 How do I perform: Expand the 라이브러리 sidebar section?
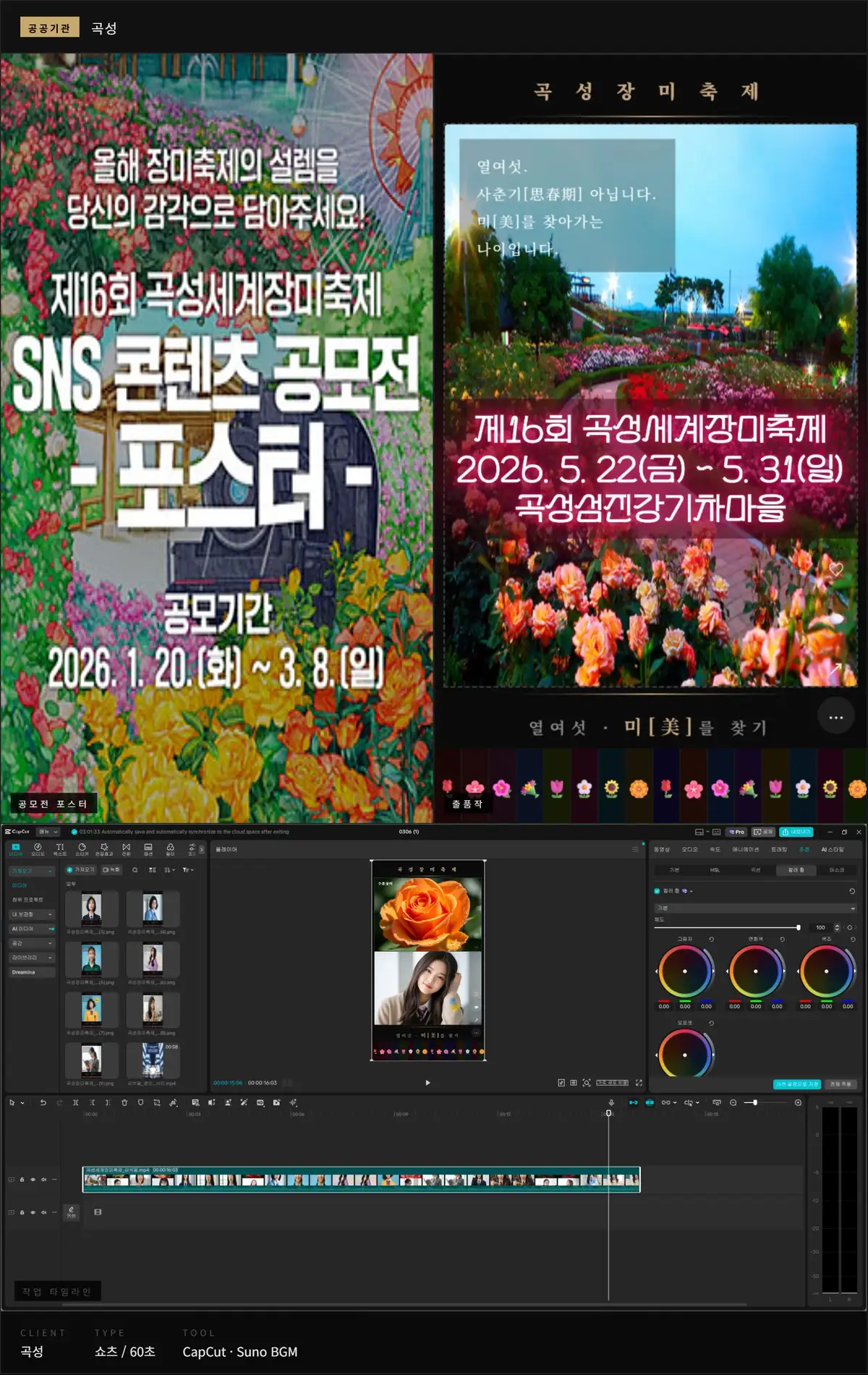coord(31,958)
